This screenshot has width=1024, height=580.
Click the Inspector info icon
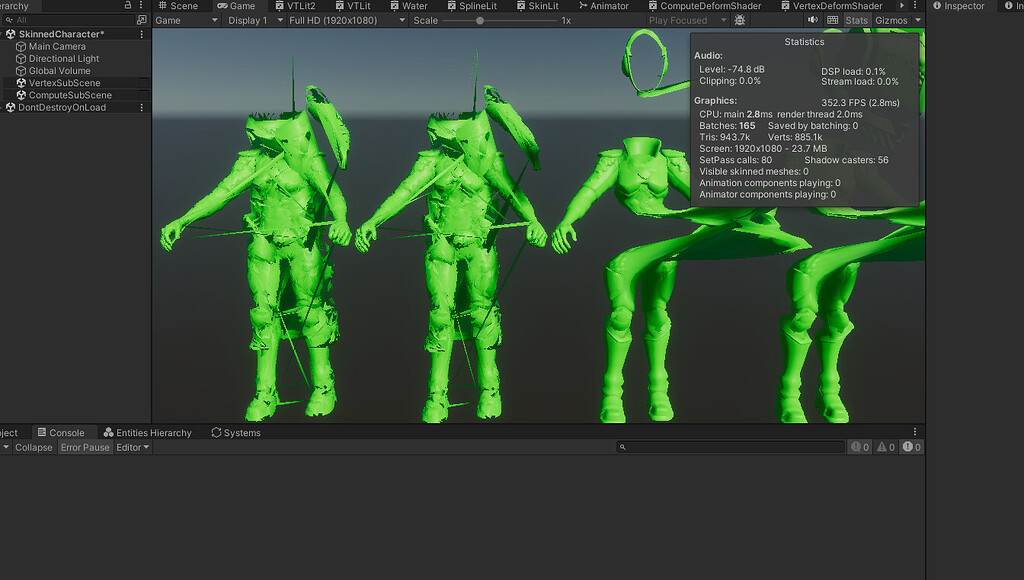pos(938,5)
